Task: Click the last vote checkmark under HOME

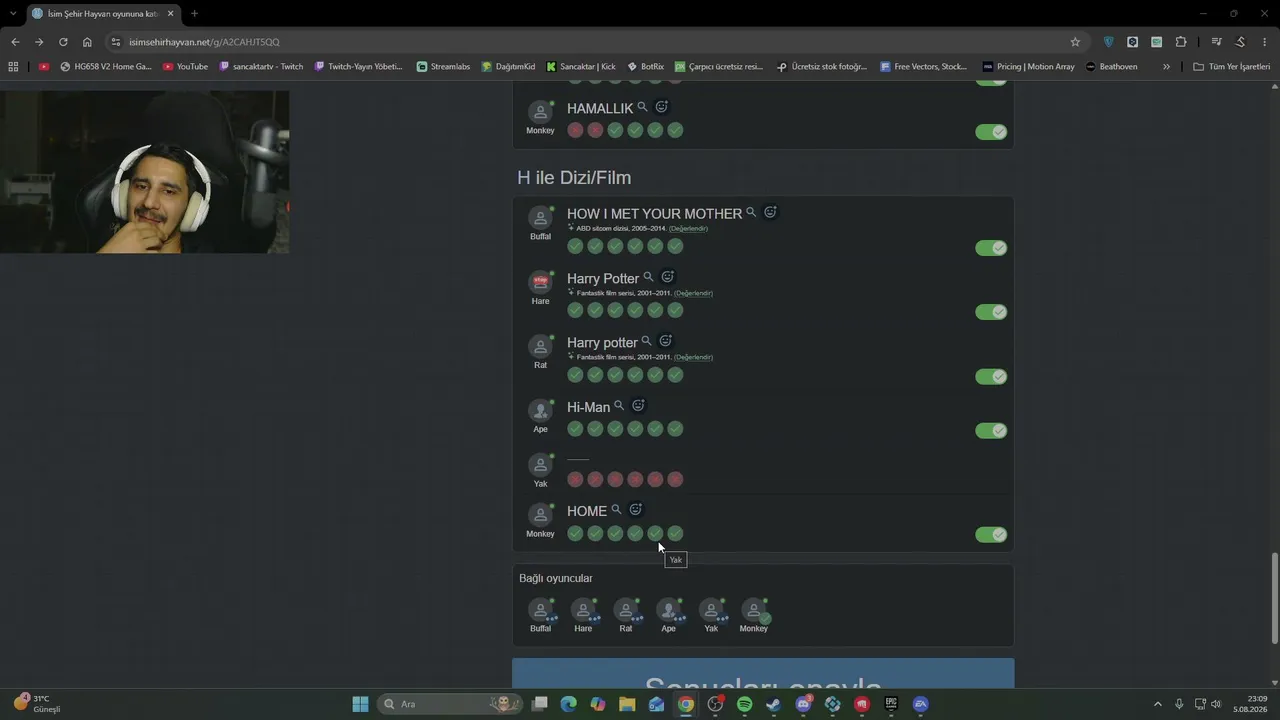Action: click(x=675, y=533)
